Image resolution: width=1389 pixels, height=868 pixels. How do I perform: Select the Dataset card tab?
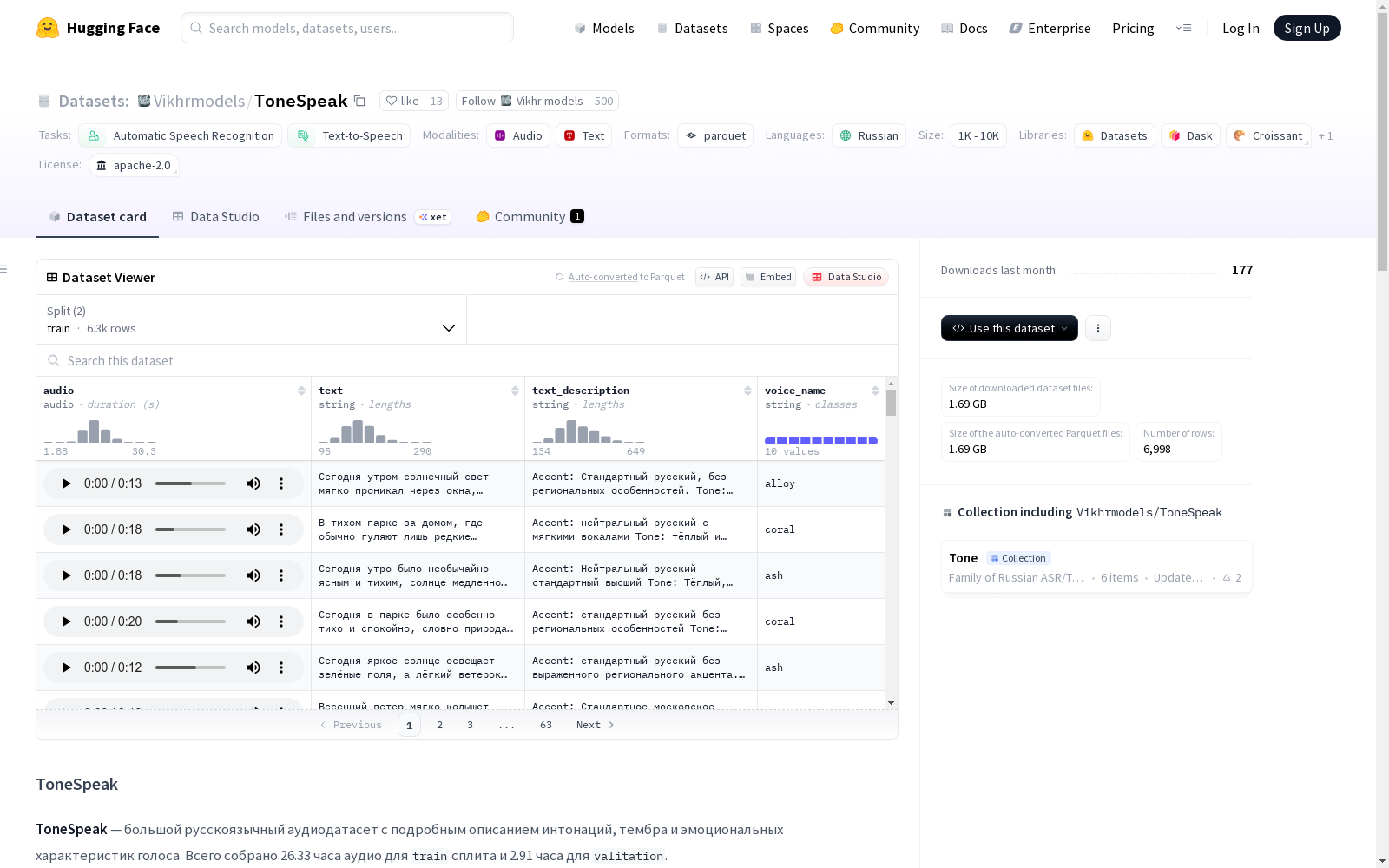[97, 217]
